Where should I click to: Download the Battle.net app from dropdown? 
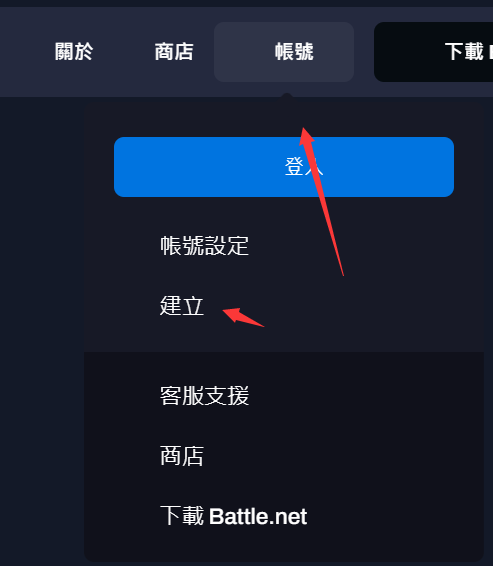[x=234, y=516]
